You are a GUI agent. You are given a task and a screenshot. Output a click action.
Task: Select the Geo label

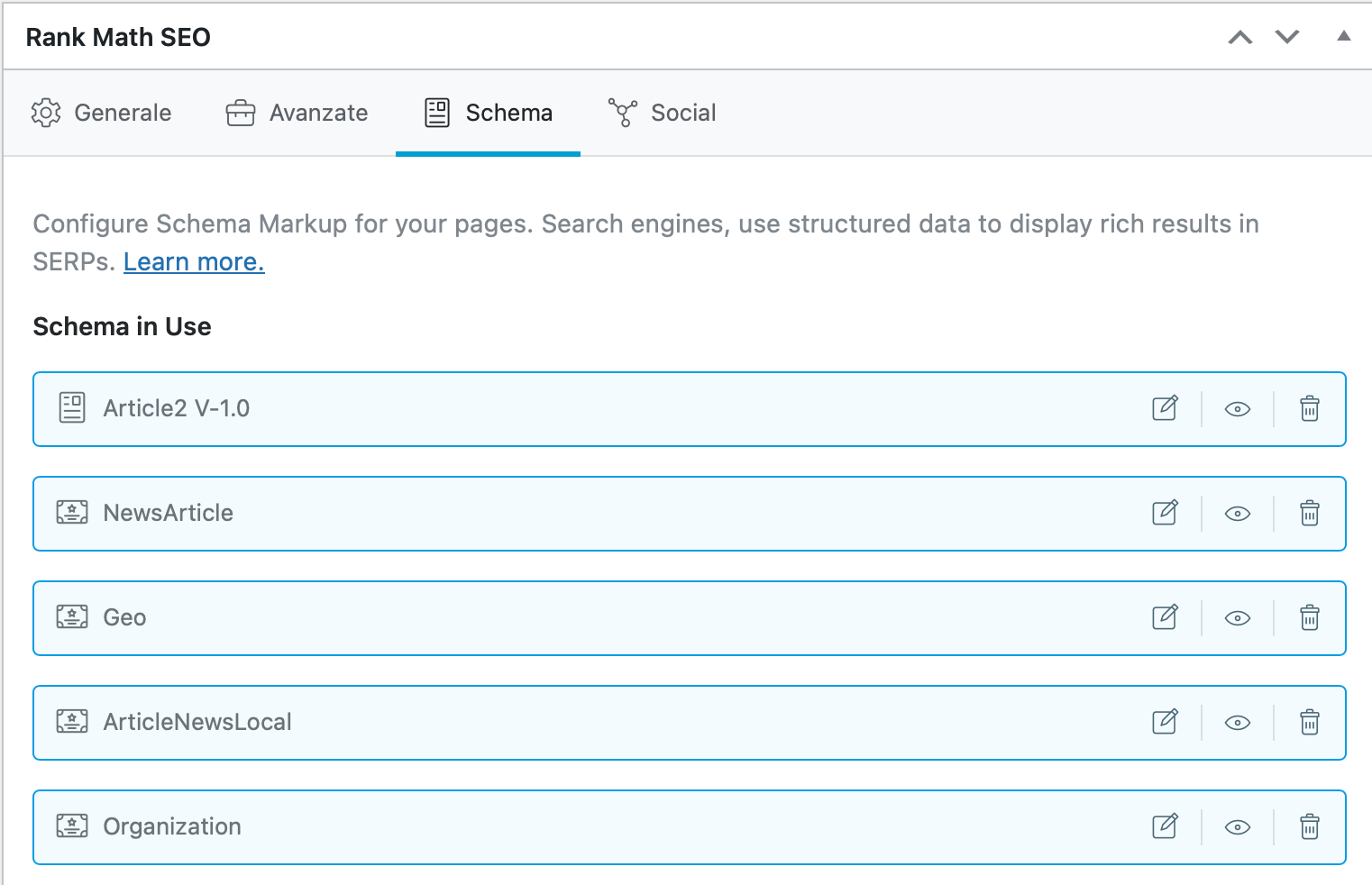pyautogui.click(x=124, y=617)
